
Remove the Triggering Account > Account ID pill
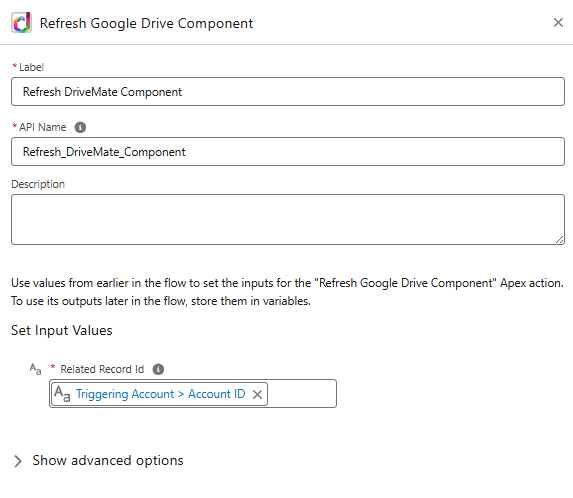257,394
